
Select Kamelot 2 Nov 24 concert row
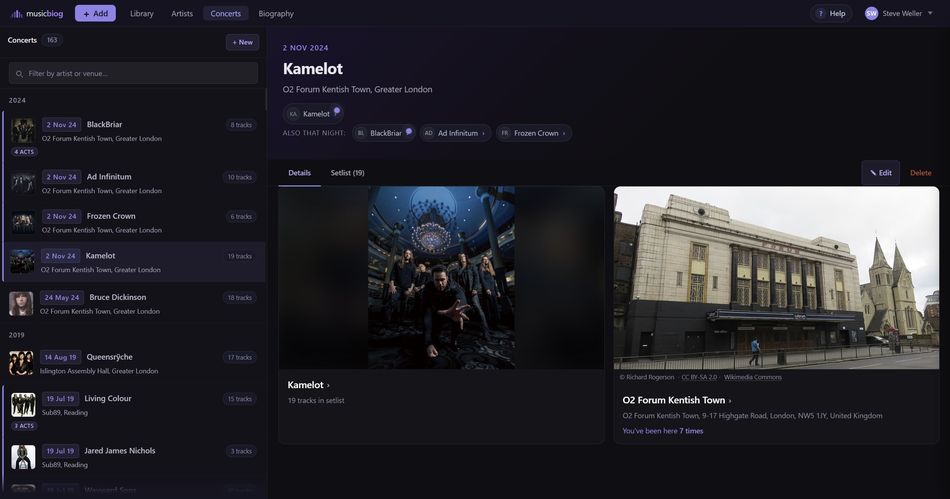135,262
